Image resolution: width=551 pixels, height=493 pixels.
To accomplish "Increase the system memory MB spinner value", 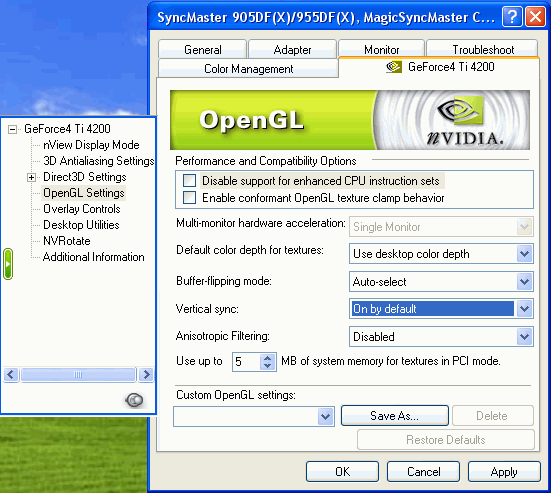I will pos(267,358).
